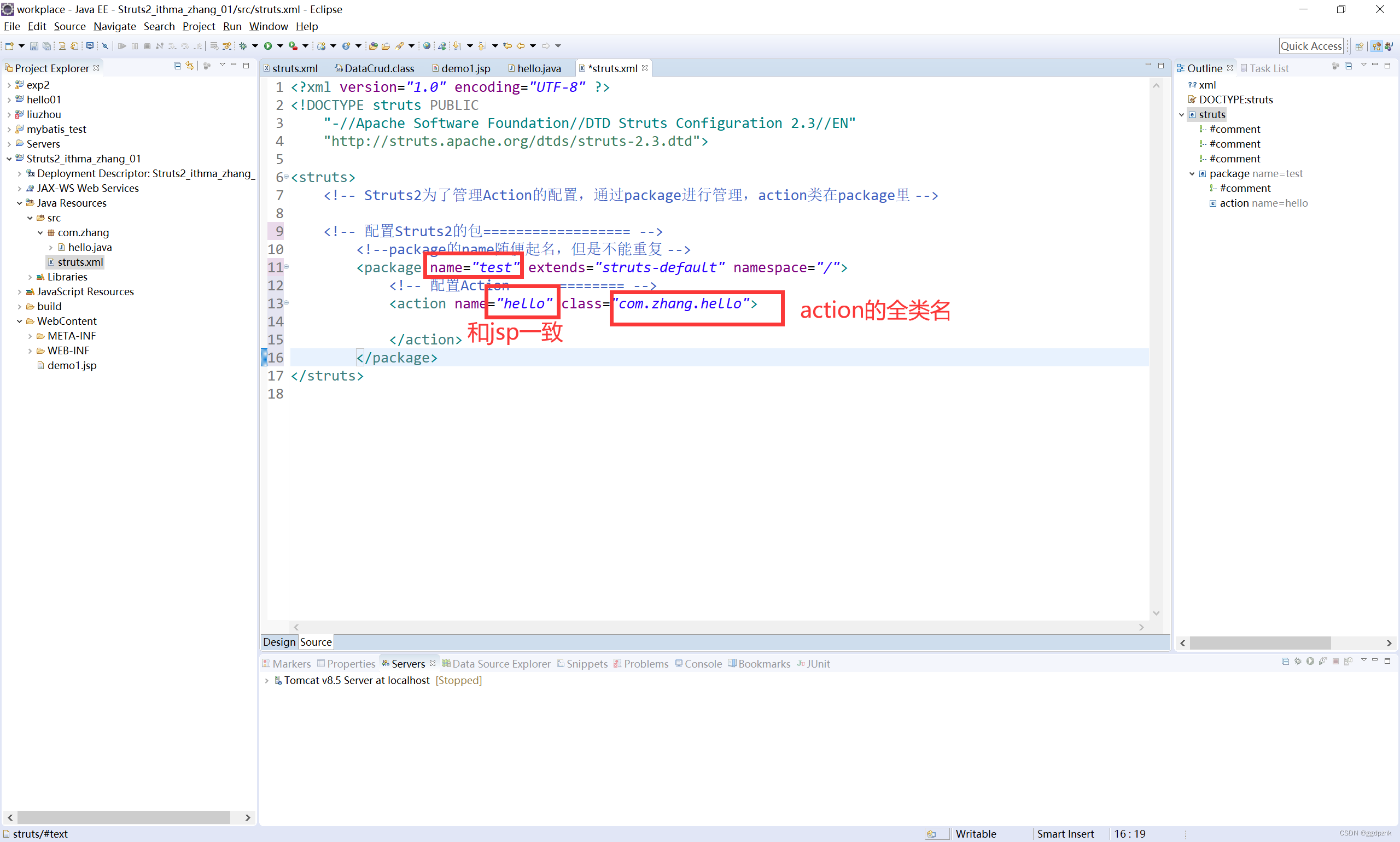Screen dimensions: 1400x842
Task: Open the Console view tab
Action: tap(698, 663)
